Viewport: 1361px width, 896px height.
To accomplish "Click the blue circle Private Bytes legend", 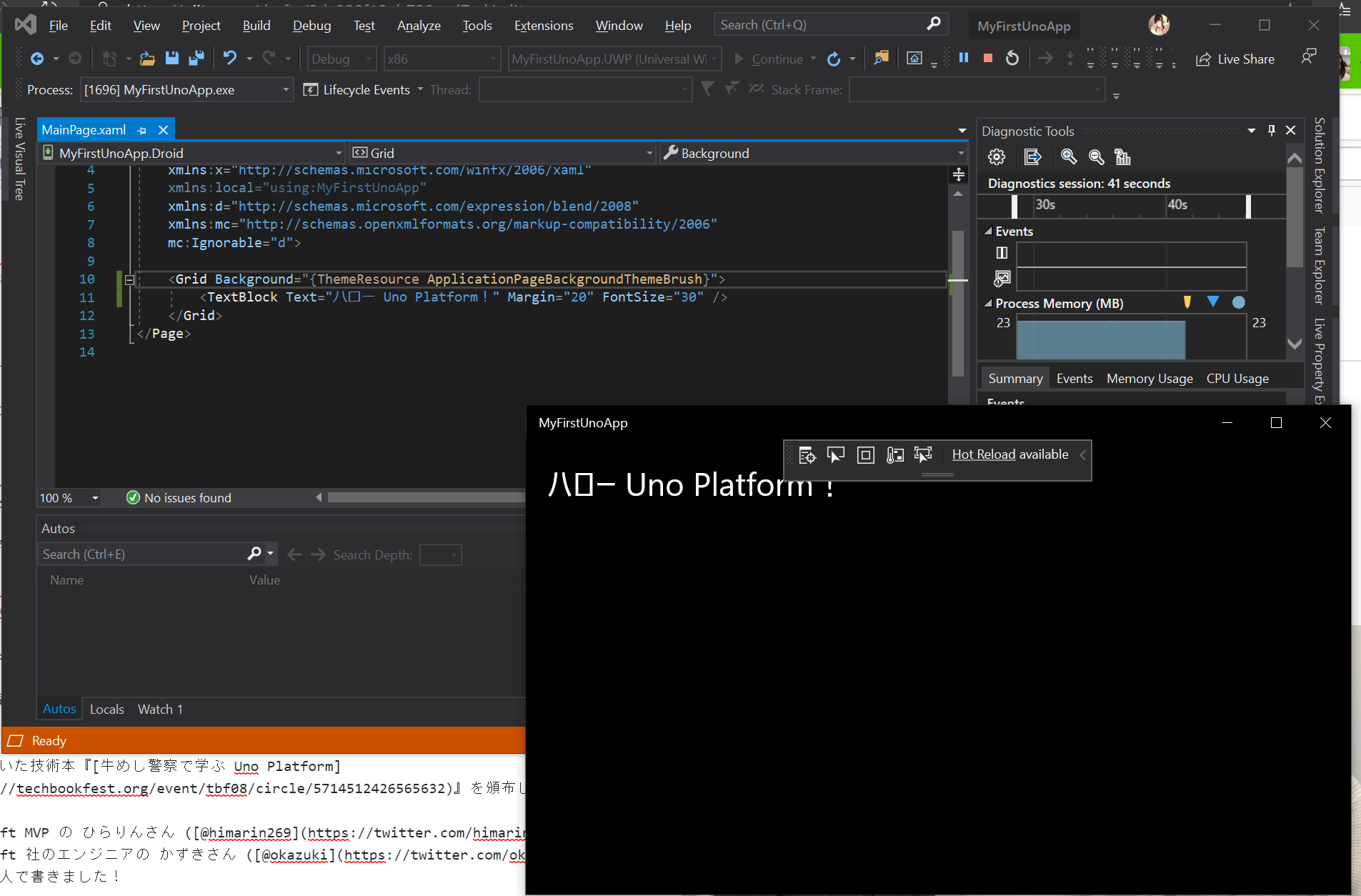I will point(1238,302).
